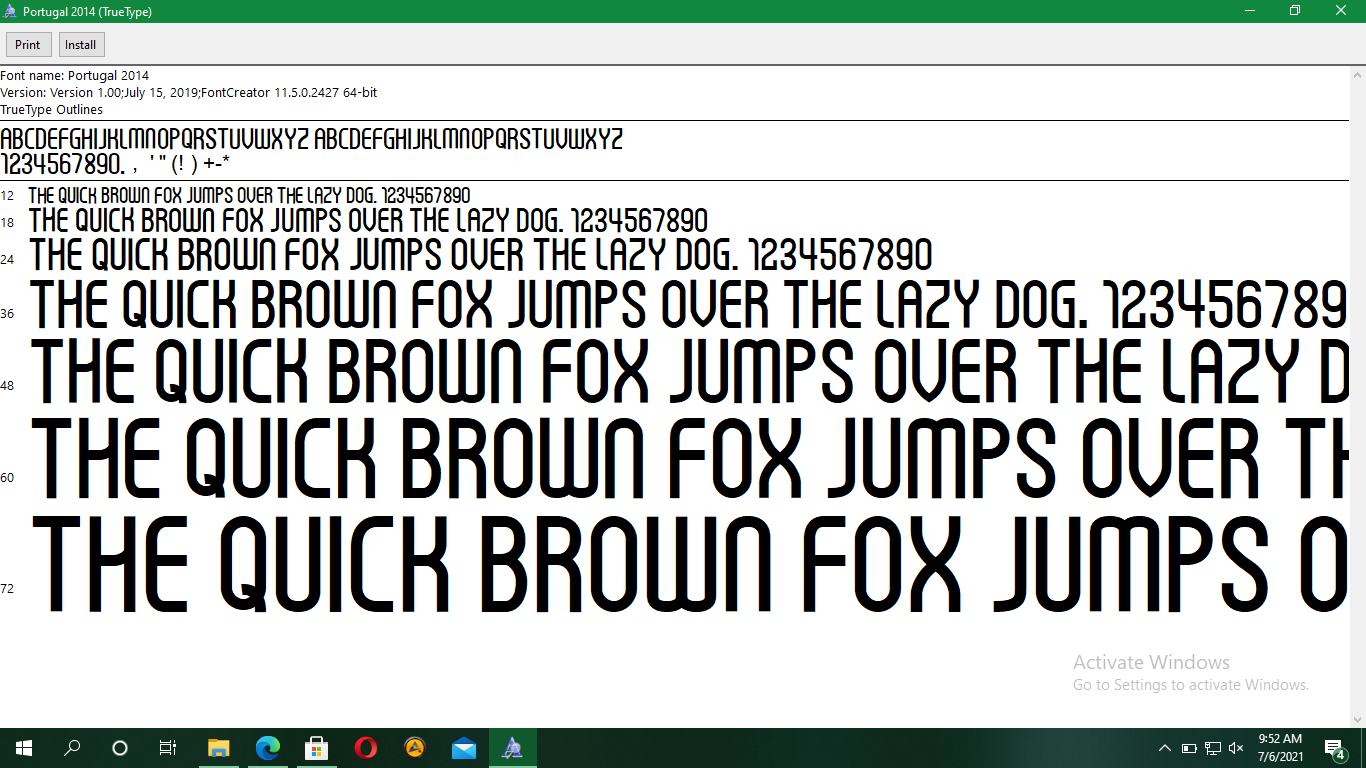Open the AIMP player from the taskbar

click(414, 747)
